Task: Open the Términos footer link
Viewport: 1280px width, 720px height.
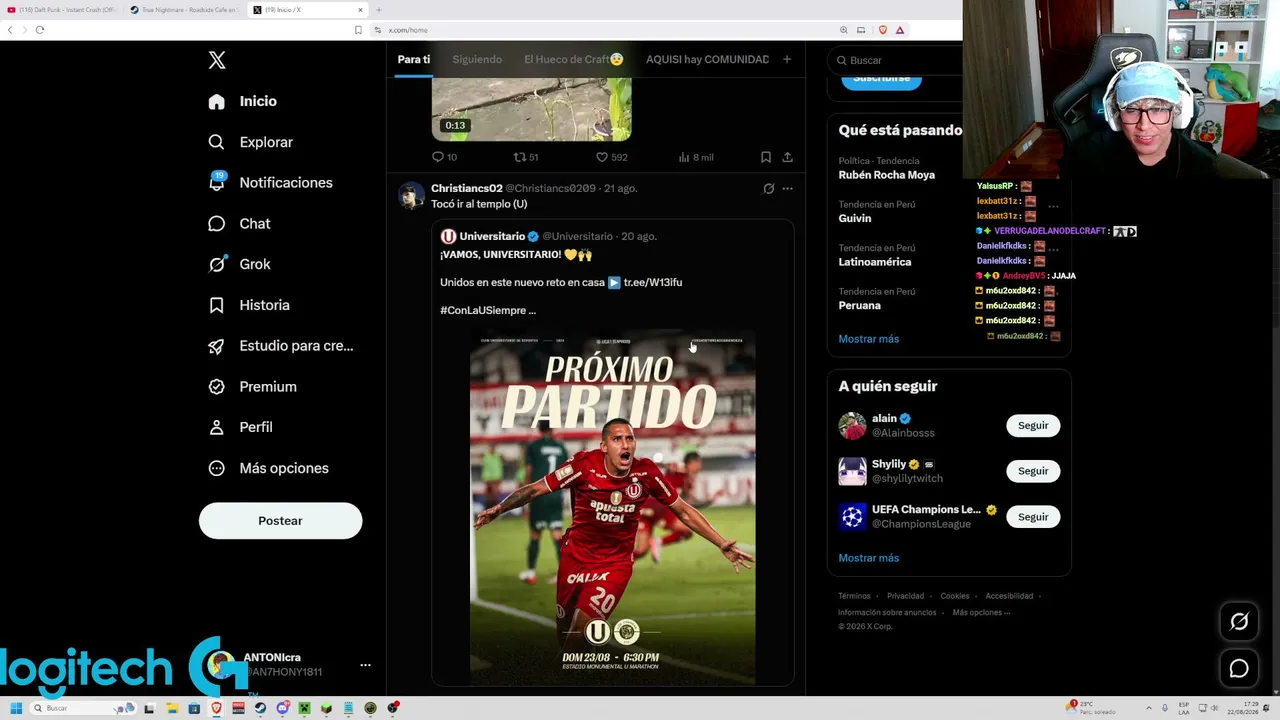Action: point(855,596)
